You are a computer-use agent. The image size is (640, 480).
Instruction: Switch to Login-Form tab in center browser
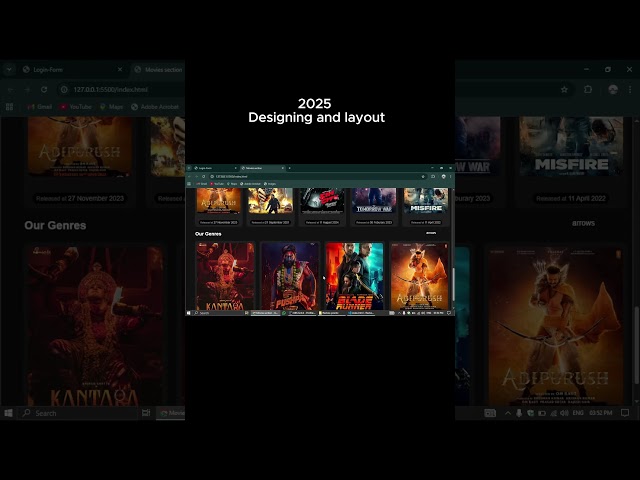[215, 168]
